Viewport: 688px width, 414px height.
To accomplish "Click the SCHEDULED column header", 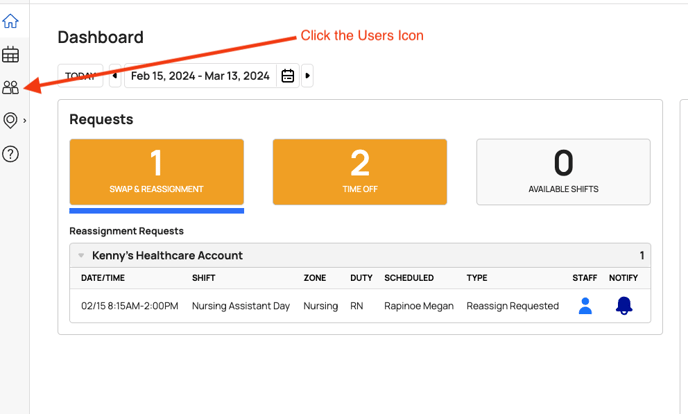I will (409, 278).
